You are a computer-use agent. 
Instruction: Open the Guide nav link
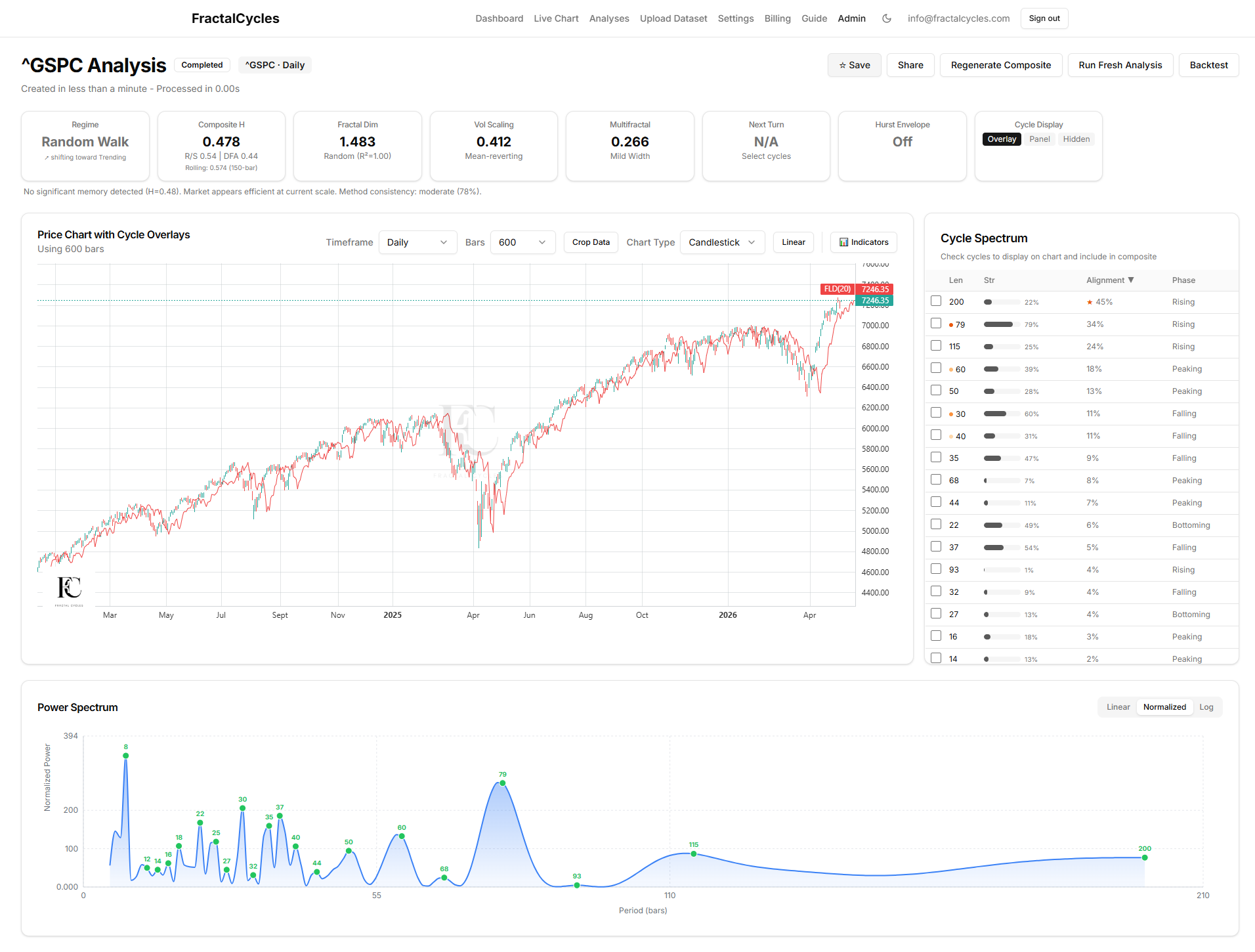point(814,18)
